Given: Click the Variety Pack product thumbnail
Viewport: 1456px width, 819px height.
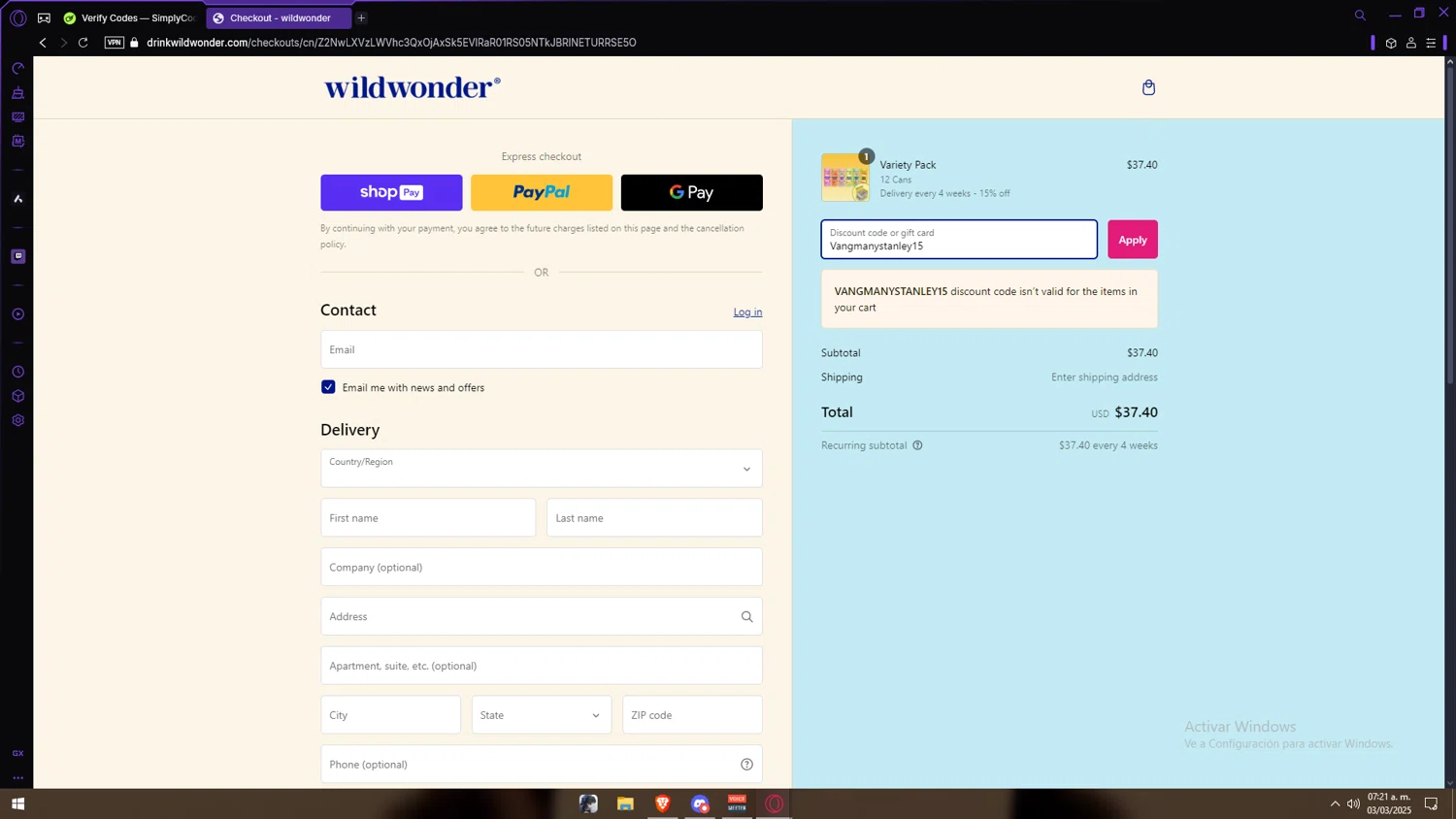Looking at the screenshot, I should pos(845,178).
